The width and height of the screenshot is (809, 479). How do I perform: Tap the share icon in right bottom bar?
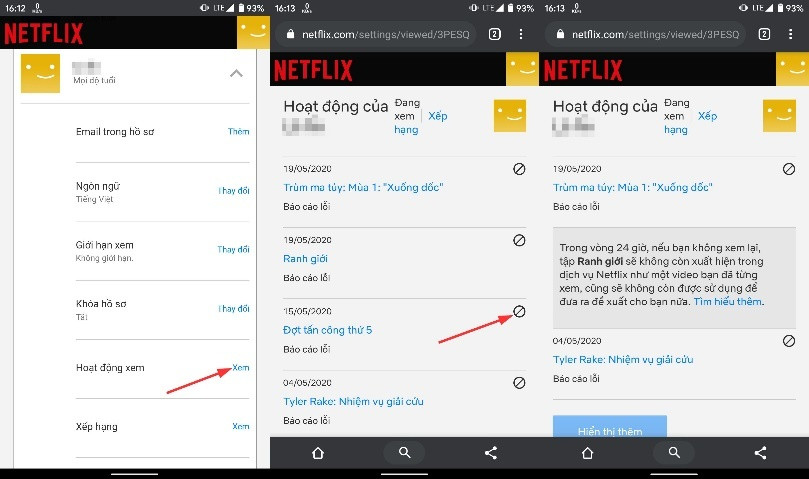pos(761,453)
